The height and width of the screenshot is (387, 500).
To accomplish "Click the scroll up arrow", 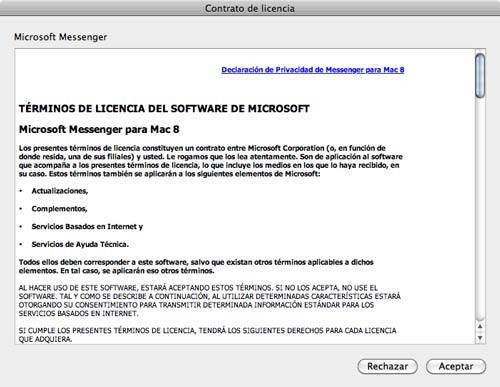I will (480, 326).
